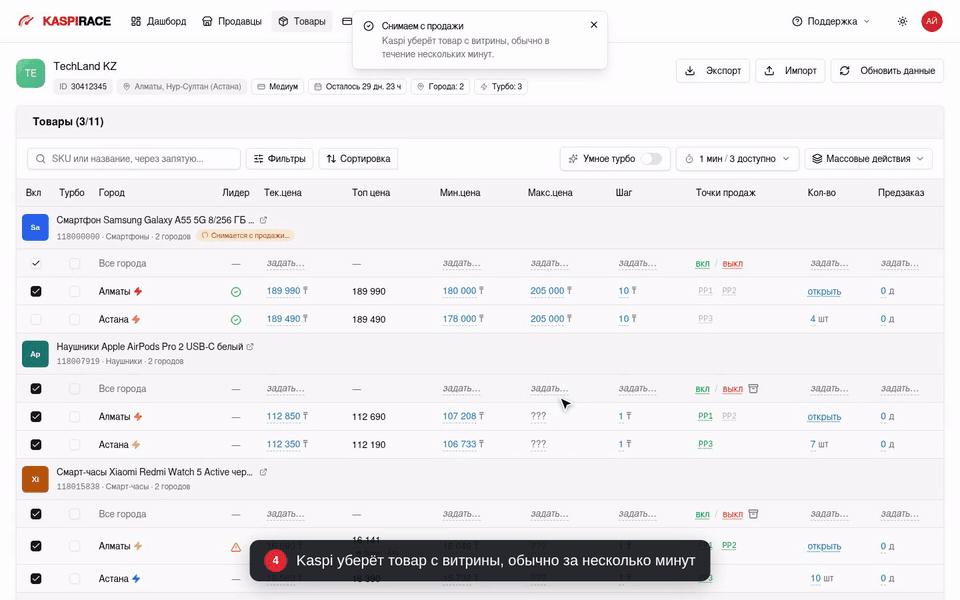Viewport: 960px width, 600px height.
Task: Check Турбо checkbox for Samsung Алматы
Action: (x=75, y=291)
